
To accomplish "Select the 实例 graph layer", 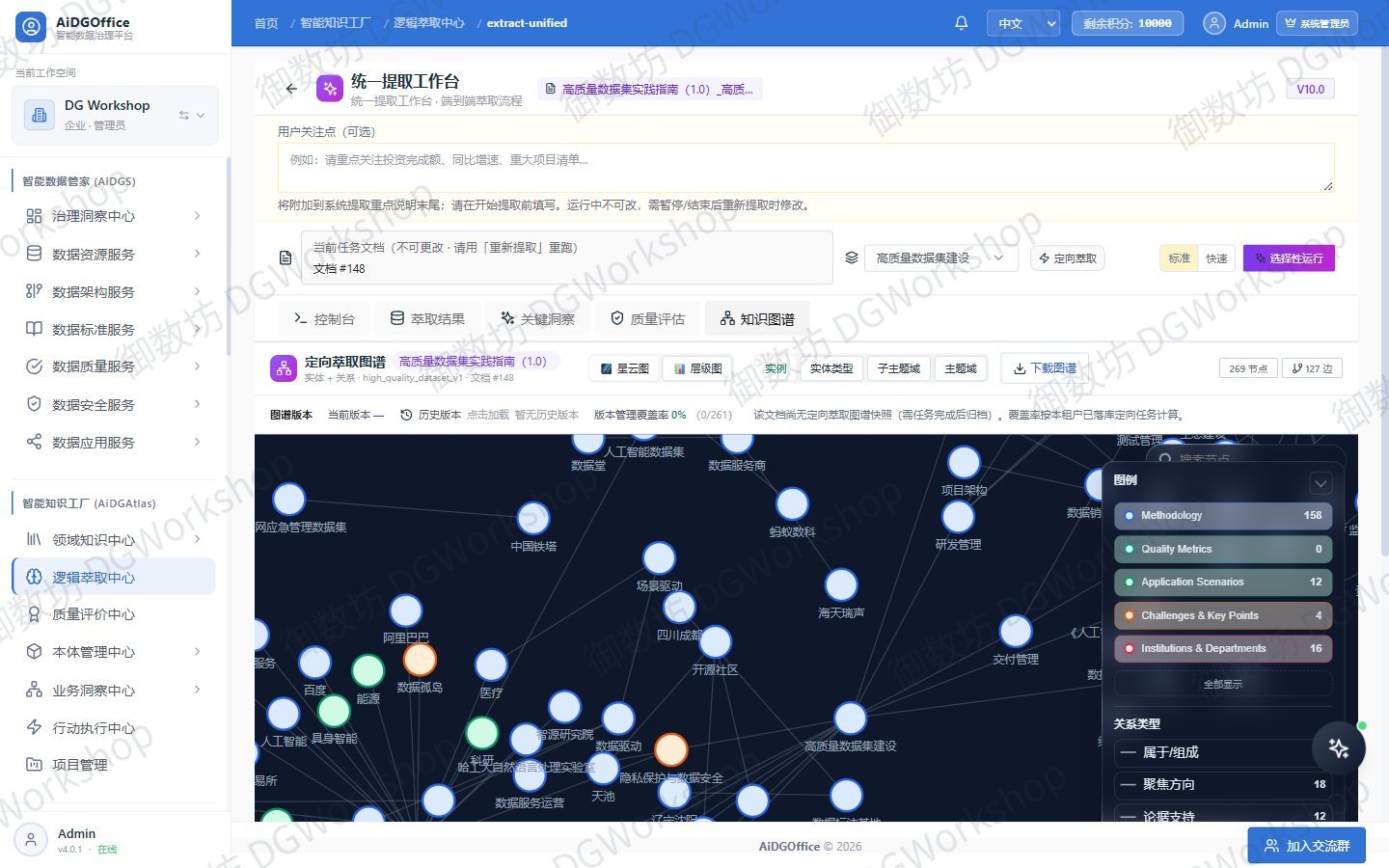I will pos(776,368).
